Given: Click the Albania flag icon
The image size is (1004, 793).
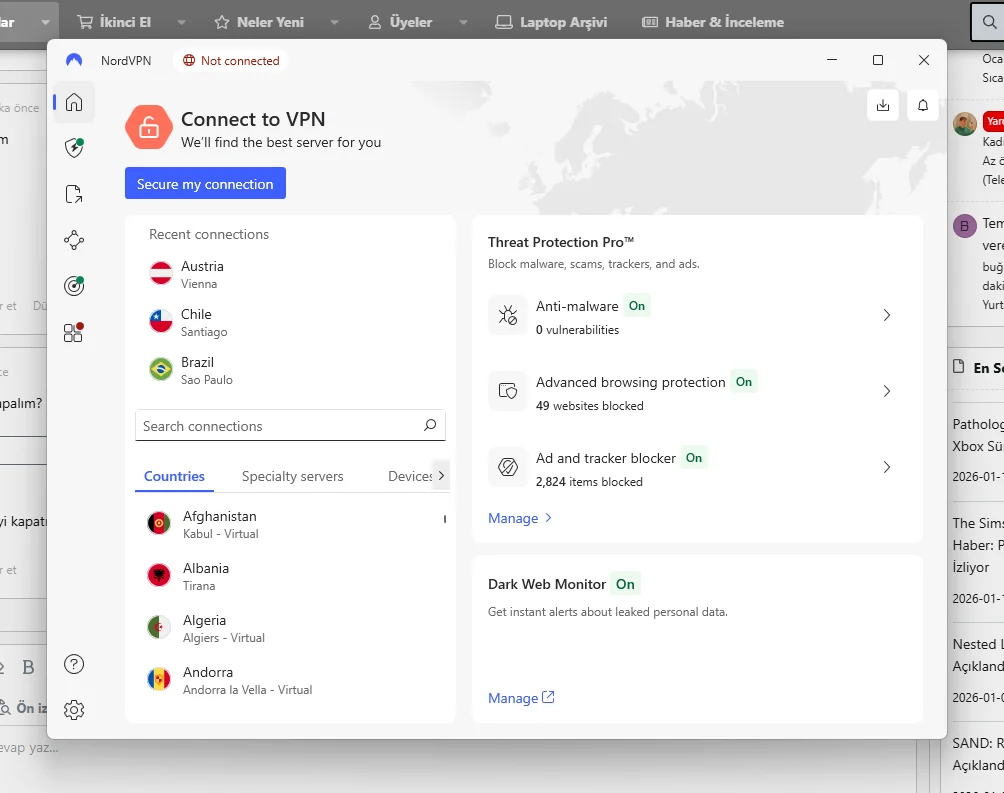Looking at the screenshot, I should coord(159,575).
